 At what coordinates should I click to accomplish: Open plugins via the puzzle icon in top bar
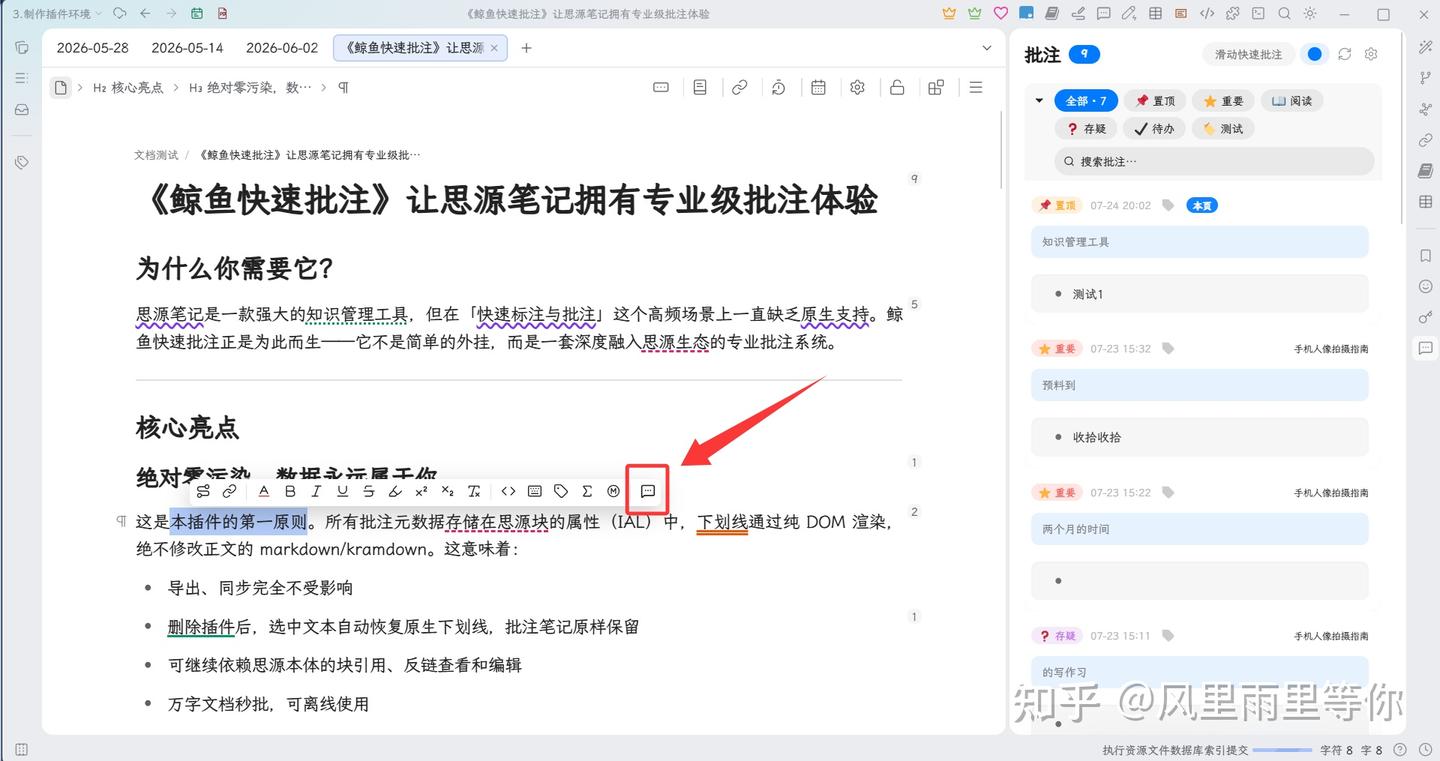1232,14
